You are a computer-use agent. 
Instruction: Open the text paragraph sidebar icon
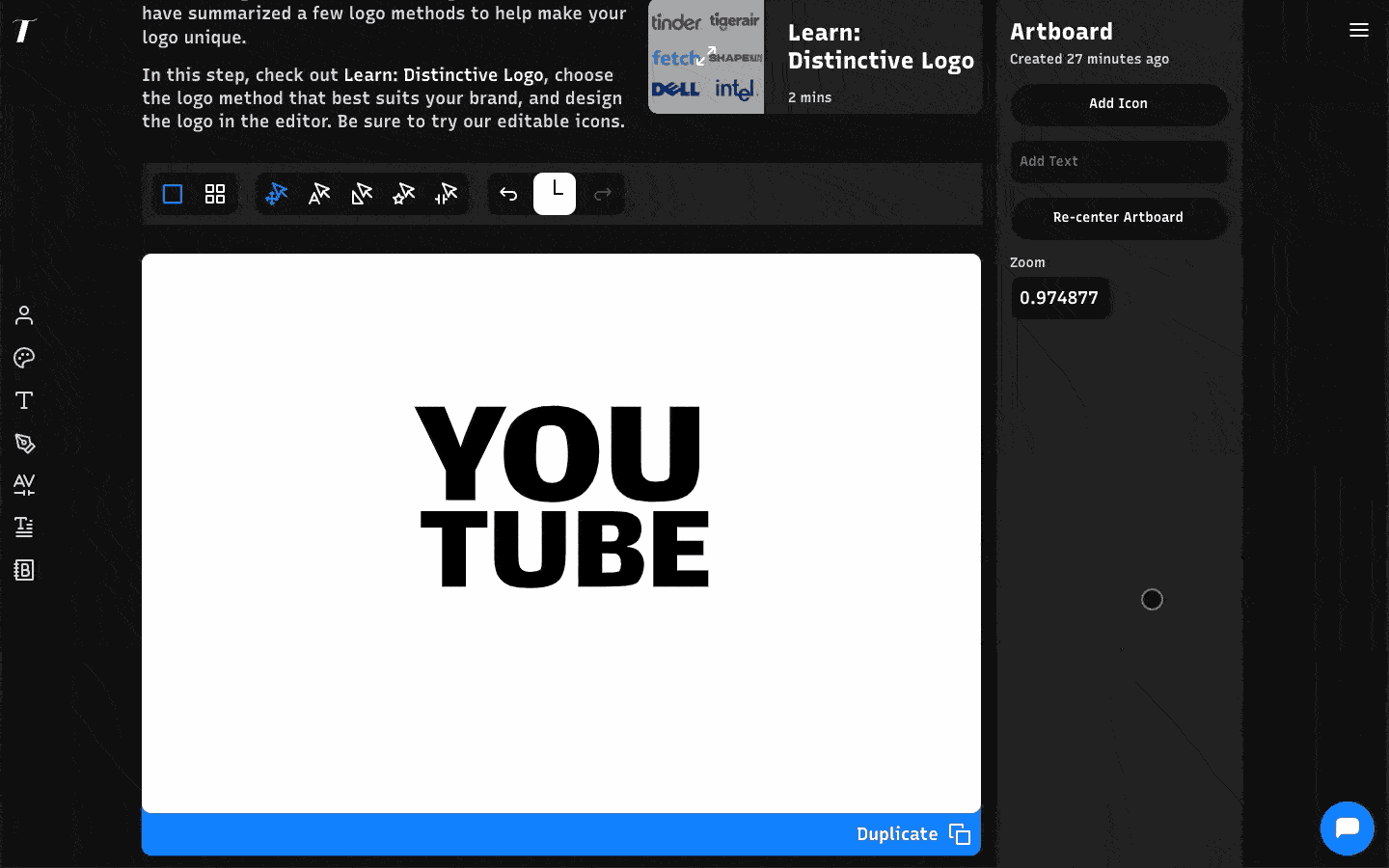point(24,527)
